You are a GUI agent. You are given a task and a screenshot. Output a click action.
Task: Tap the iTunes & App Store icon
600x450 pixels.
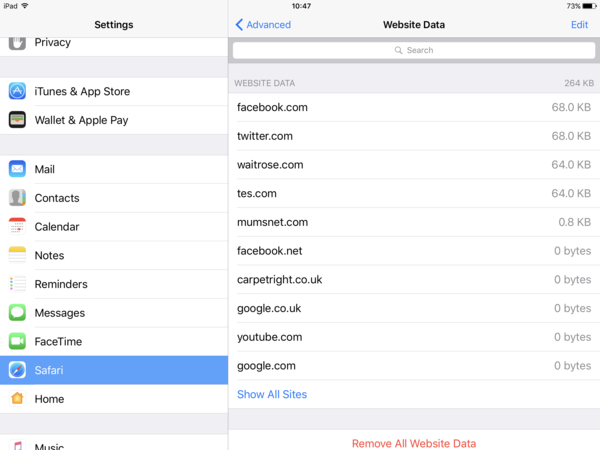[17, 91]
